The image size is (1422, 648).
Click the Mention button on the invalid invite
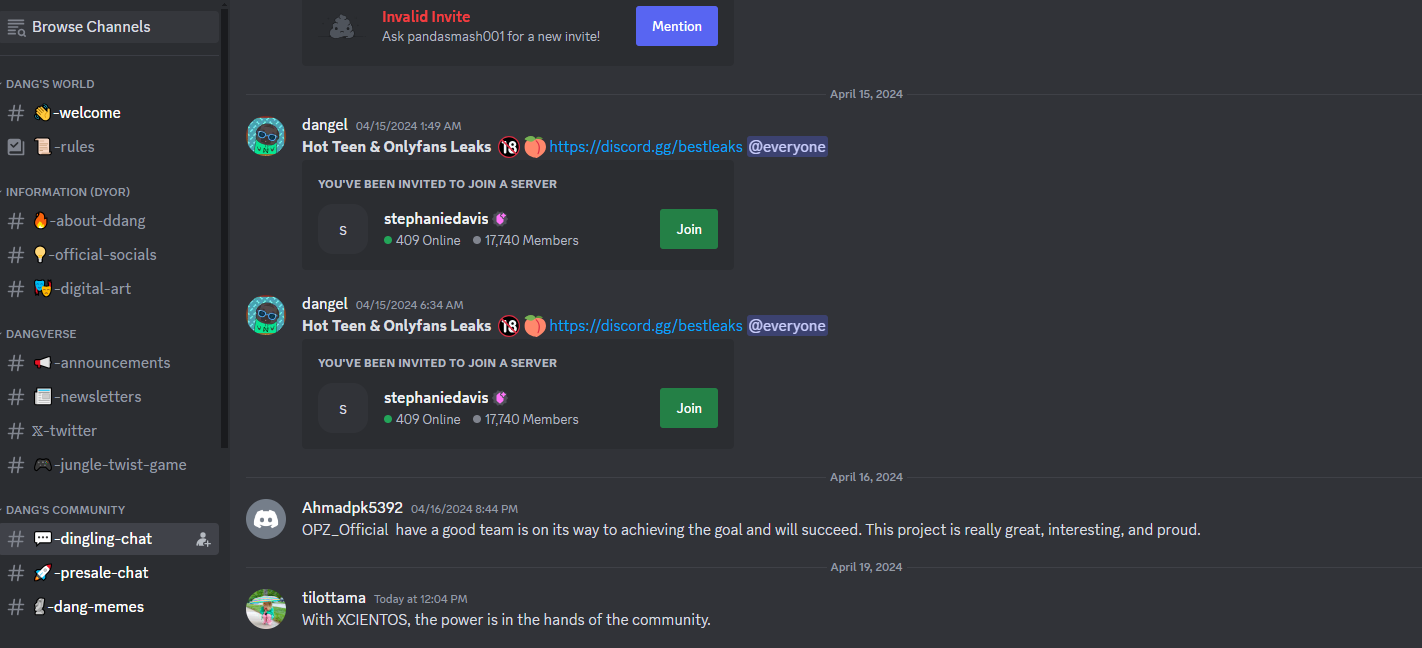[677, 26]
